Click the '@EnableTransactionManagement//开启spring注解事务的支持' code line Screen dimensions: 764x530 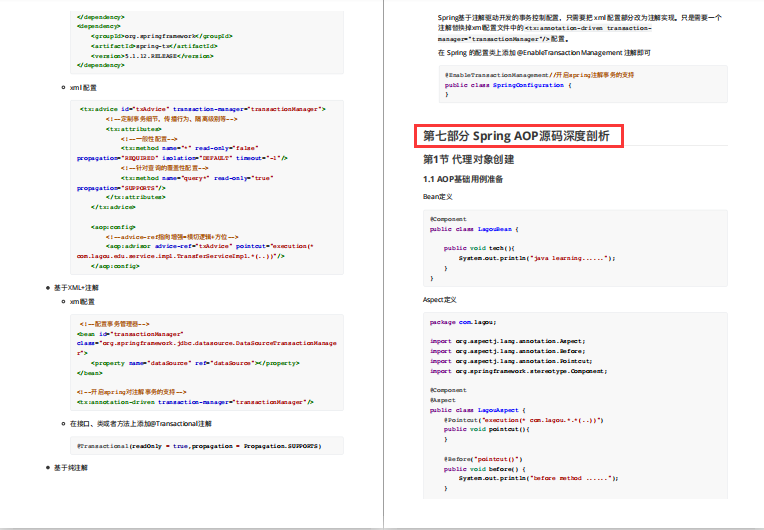coord(539,75)
